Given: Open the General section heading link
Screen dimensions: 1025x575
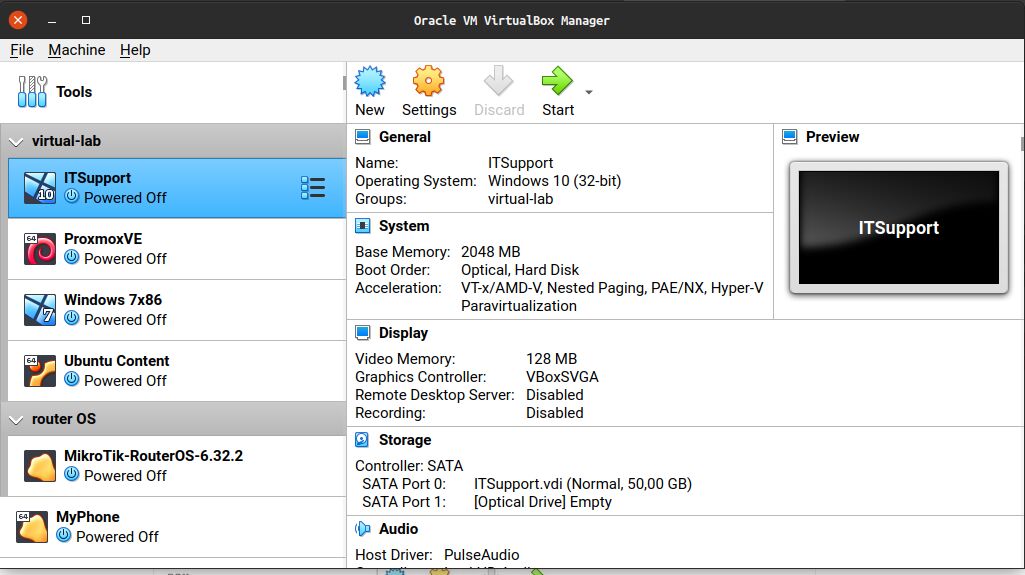Looking at the screenshot, I should (405, 137).
